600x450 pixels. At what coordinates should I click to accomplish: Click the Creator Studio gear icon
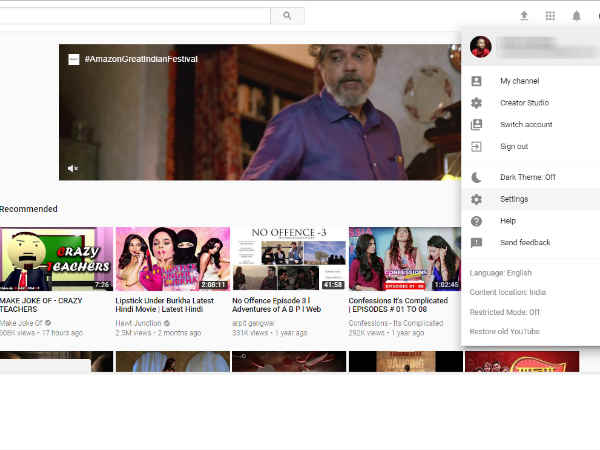tap(476, 103)
